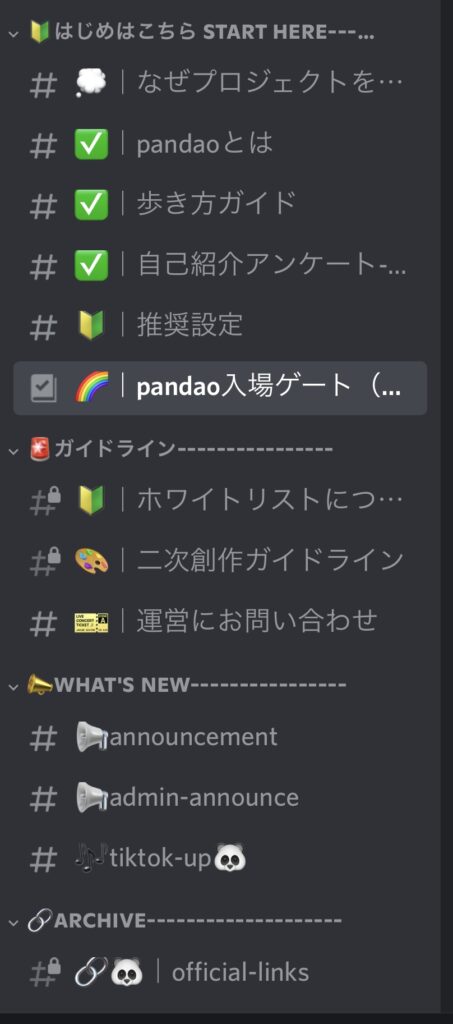Click the green checkmark on 自己紹介アンケート
Screen dimensions: 453x1024
[x=91, y=266]
